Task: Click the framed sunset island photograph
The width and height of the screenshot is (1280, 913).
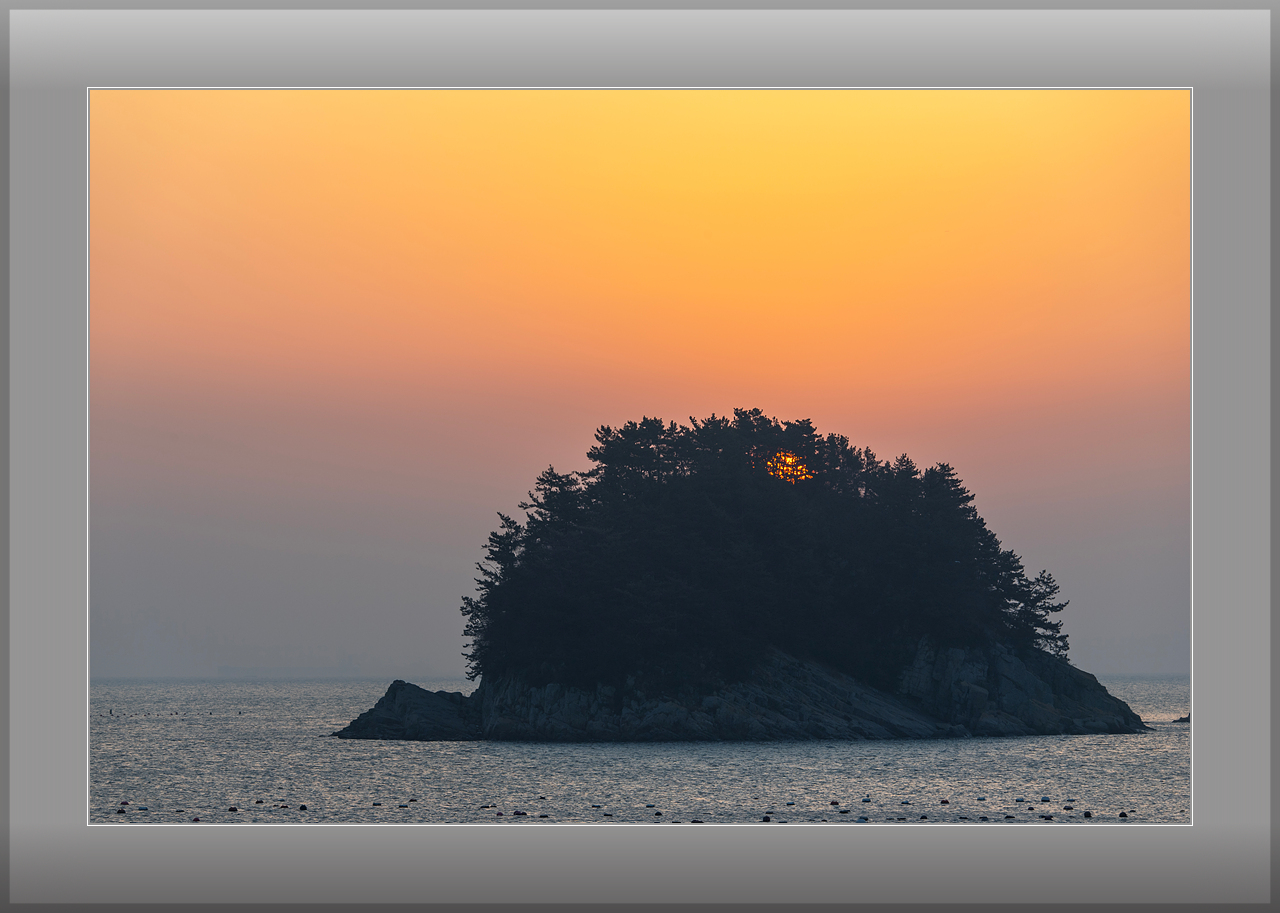Action: tap(640, 456)
